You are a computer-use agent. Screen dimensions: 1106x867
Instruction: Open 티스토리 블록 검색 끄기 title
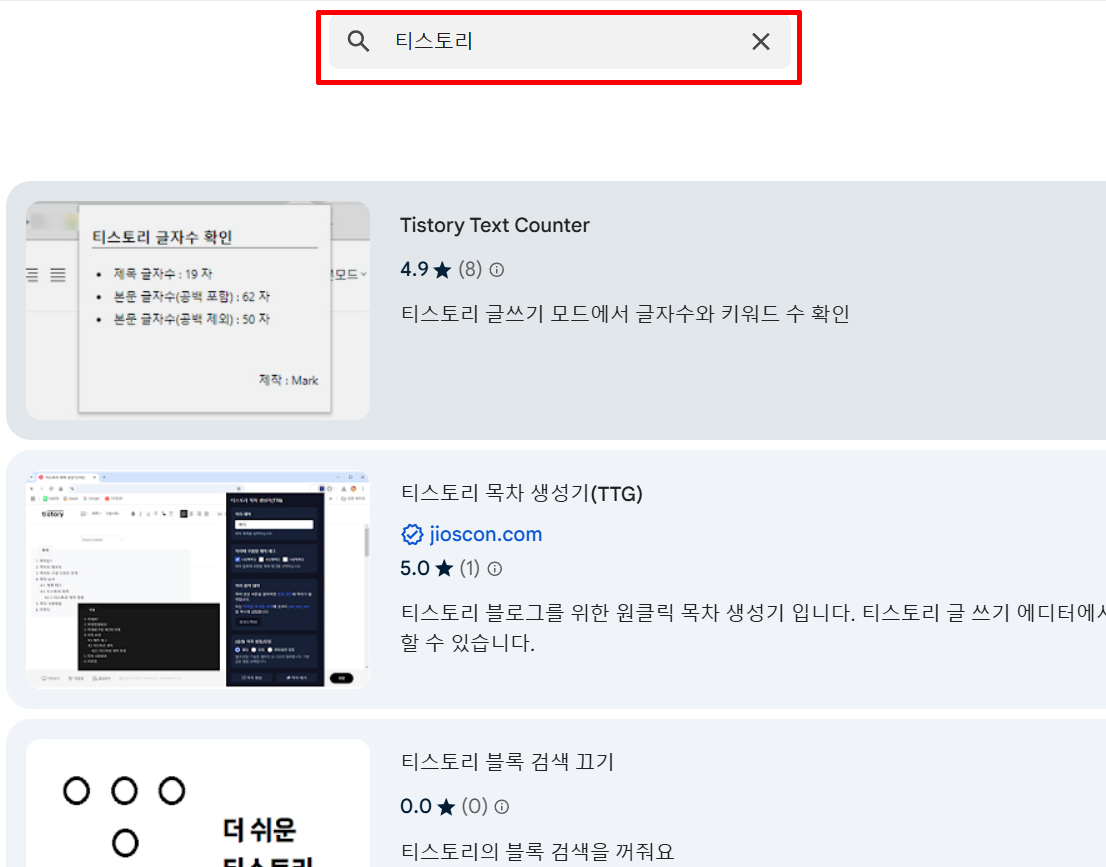[x=507, y=762]
